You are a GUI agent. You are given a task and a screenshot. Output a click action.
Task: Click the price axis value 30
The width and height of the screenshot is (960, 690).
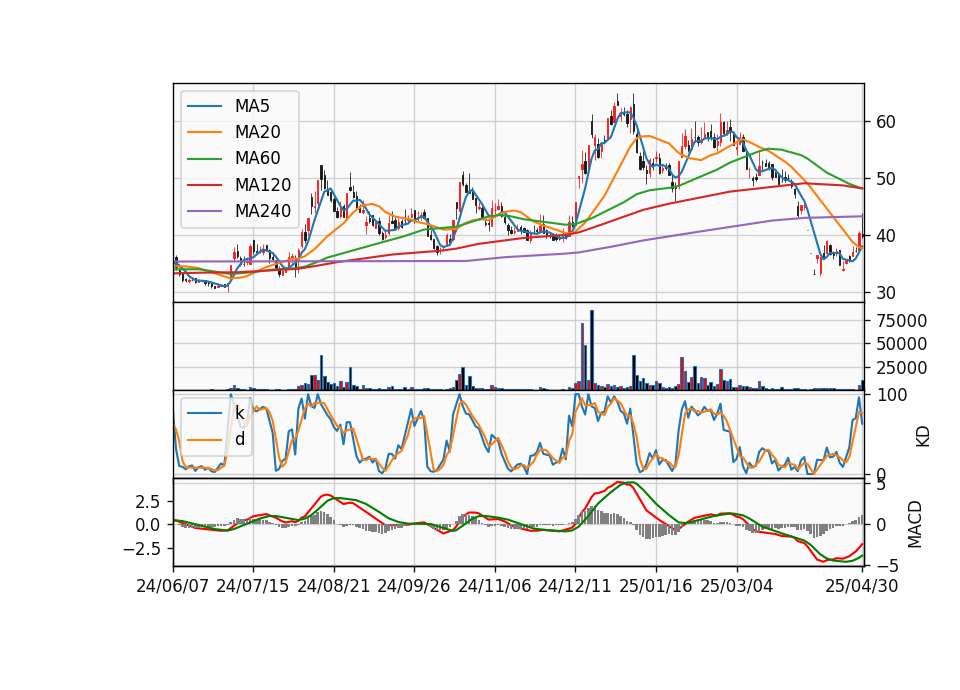(x=886, y=293)
